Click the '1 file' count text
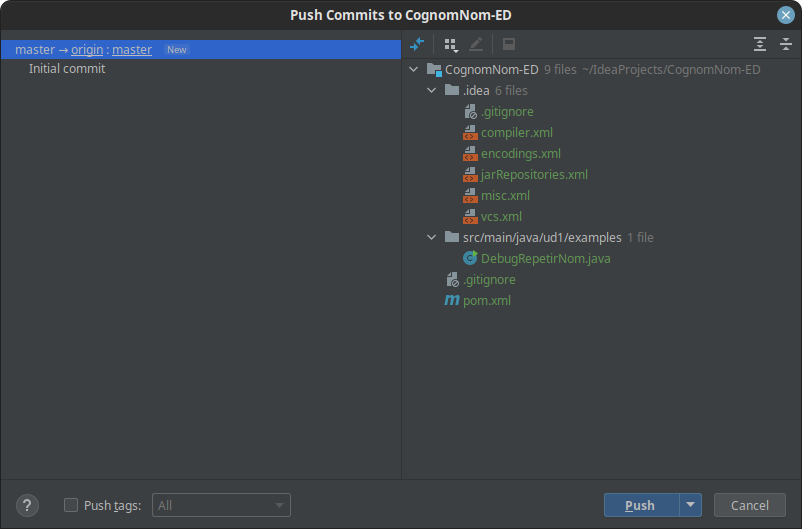The image size is (802, 529). [640, 237]
